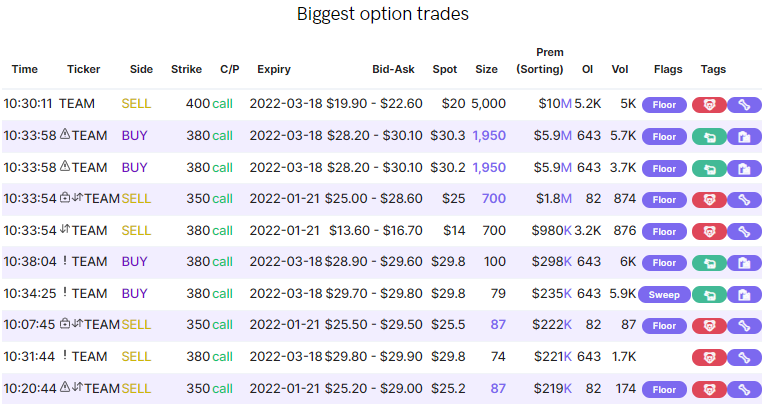
Task: Click the warning triangle icon in the 10:20:44 row
Action: click(65, 388)
